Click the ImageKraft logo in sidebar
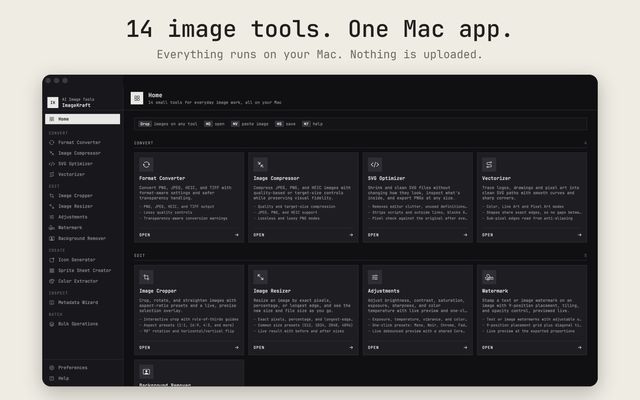The width and height of the screenshot is (640, 400). 53,102
